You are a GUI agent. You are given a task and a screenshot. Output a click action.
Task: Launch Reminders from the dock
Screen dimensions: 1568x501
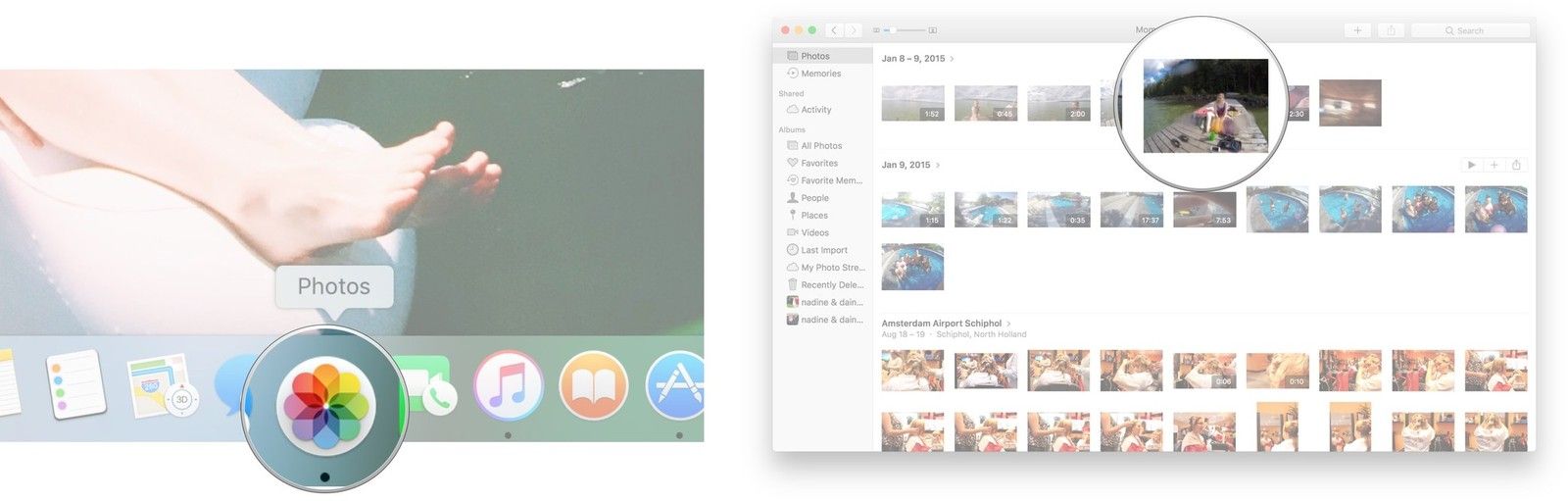tap(75, 384)
